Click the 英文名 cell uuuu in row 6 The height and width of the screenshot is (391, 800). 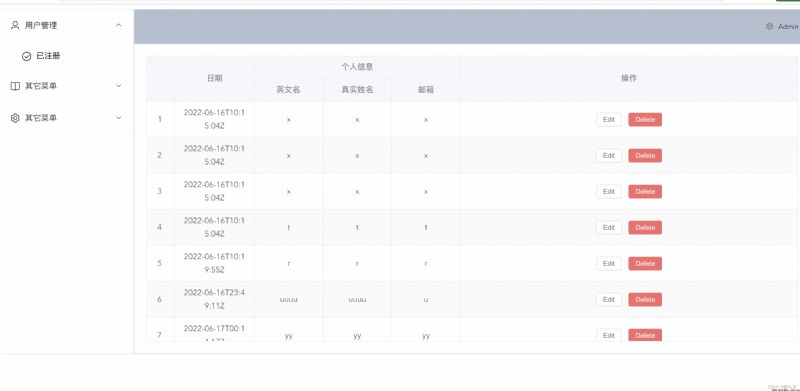pos(289,300)
